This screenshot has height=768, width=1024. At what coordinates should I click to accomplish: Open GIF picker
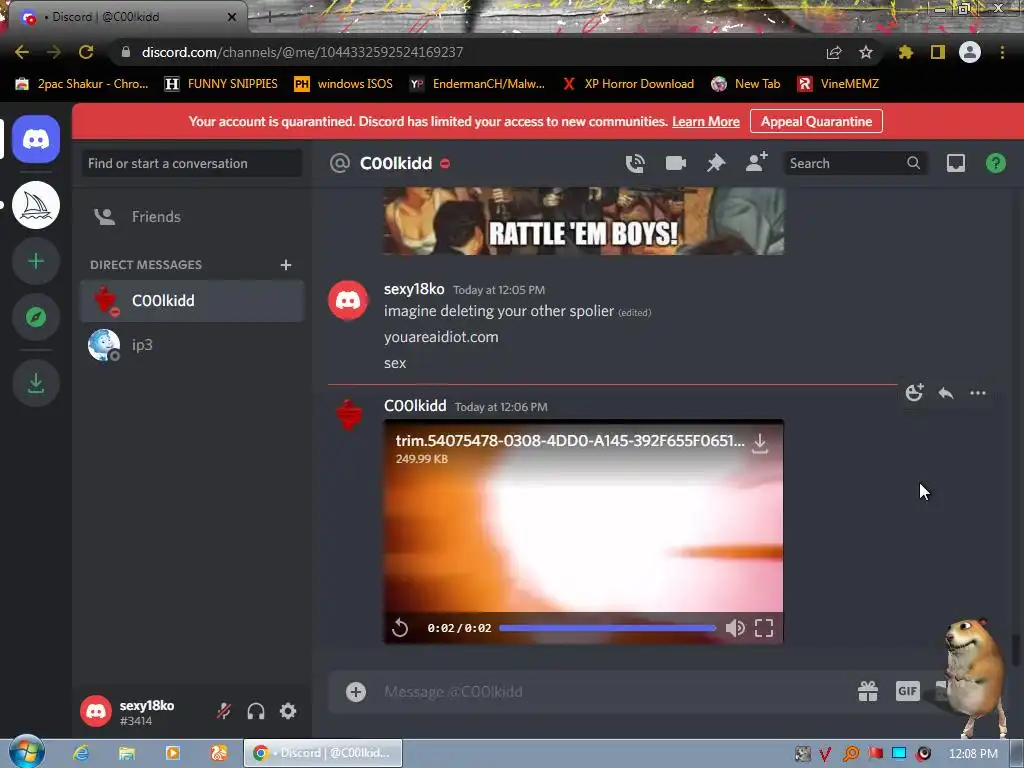907,691
